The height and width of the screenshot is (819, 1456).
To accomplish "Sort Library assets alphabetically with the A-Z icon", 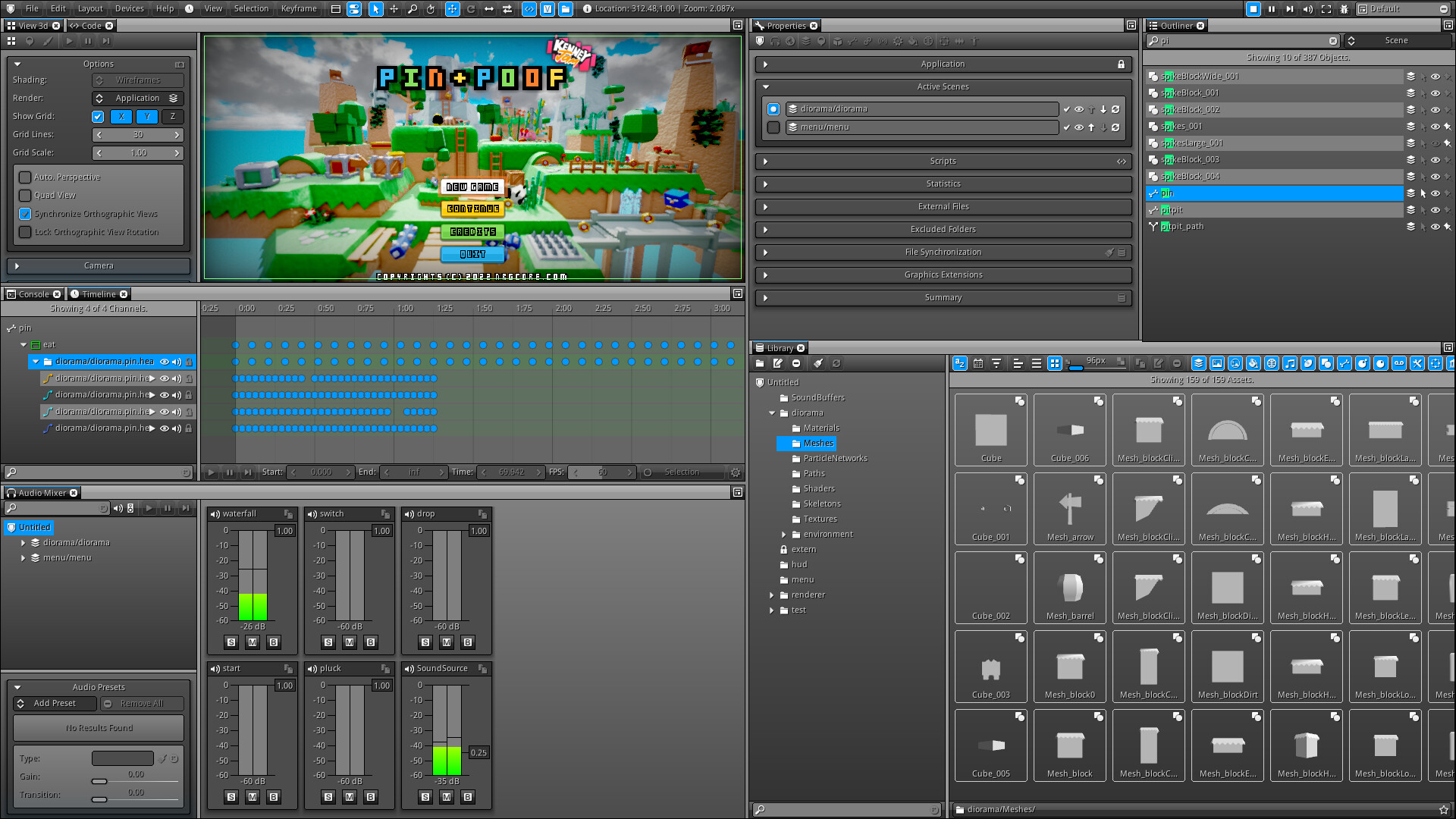I will (x=959, y=363).
